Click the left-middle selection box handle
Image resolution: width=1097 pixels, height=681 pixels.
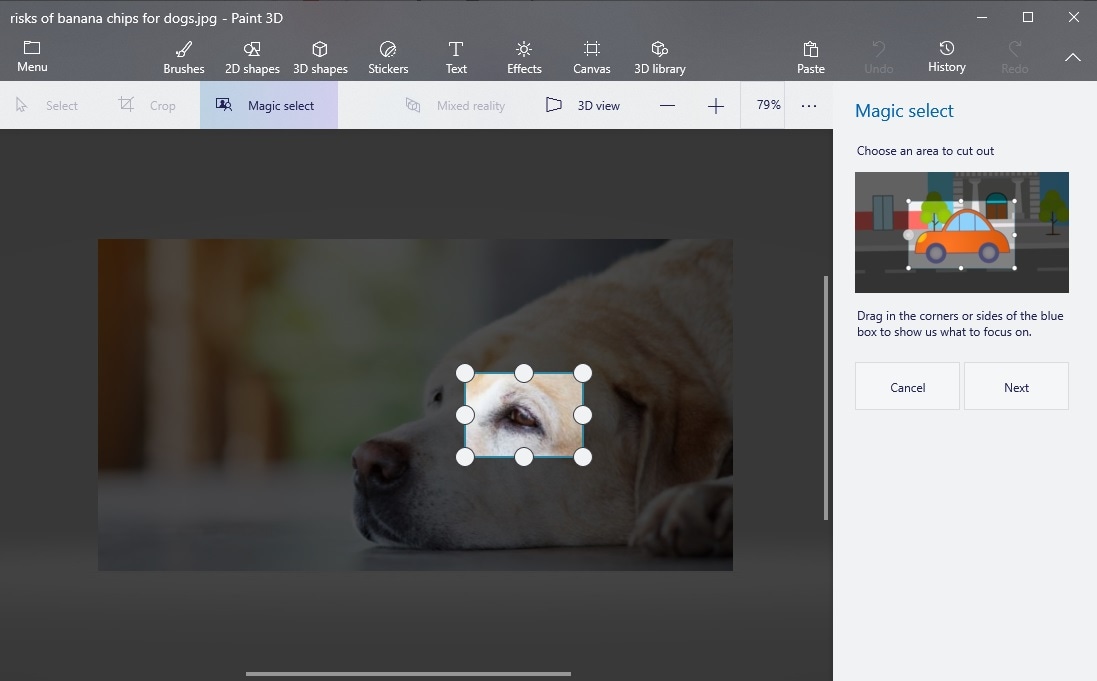[x=465, y=415]
